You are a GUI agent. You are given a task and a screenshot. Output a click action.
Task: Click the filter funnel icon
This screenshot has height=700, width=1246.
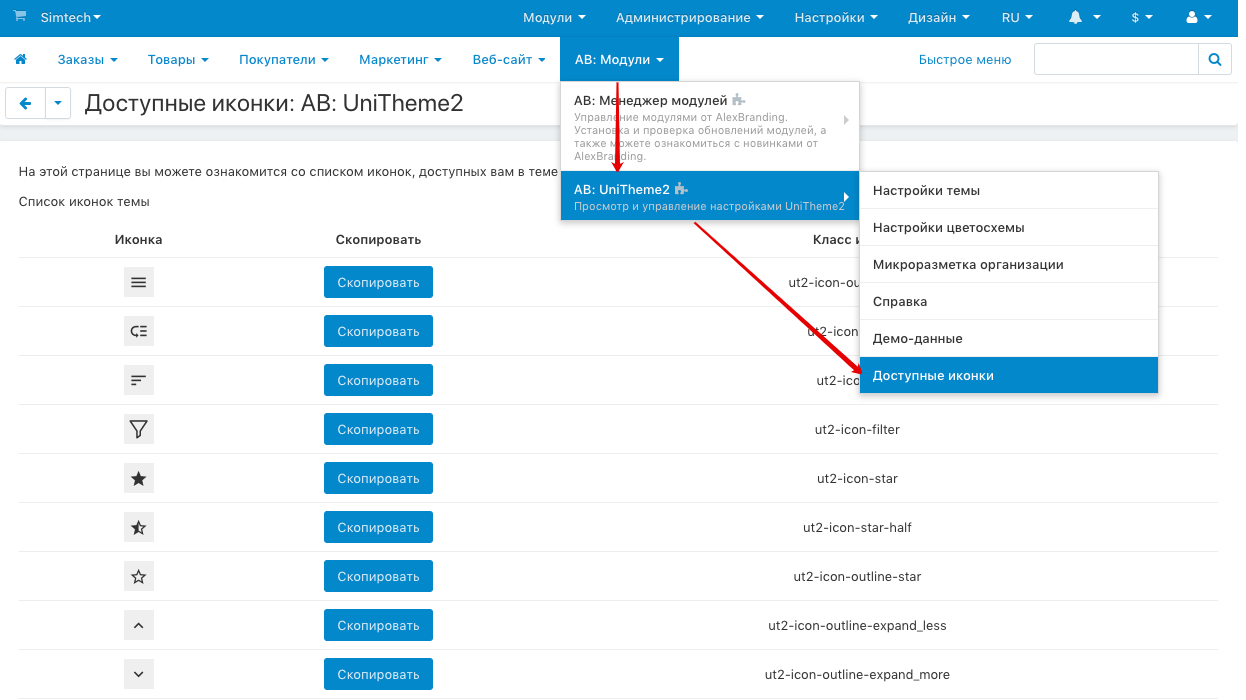point(139,430)
